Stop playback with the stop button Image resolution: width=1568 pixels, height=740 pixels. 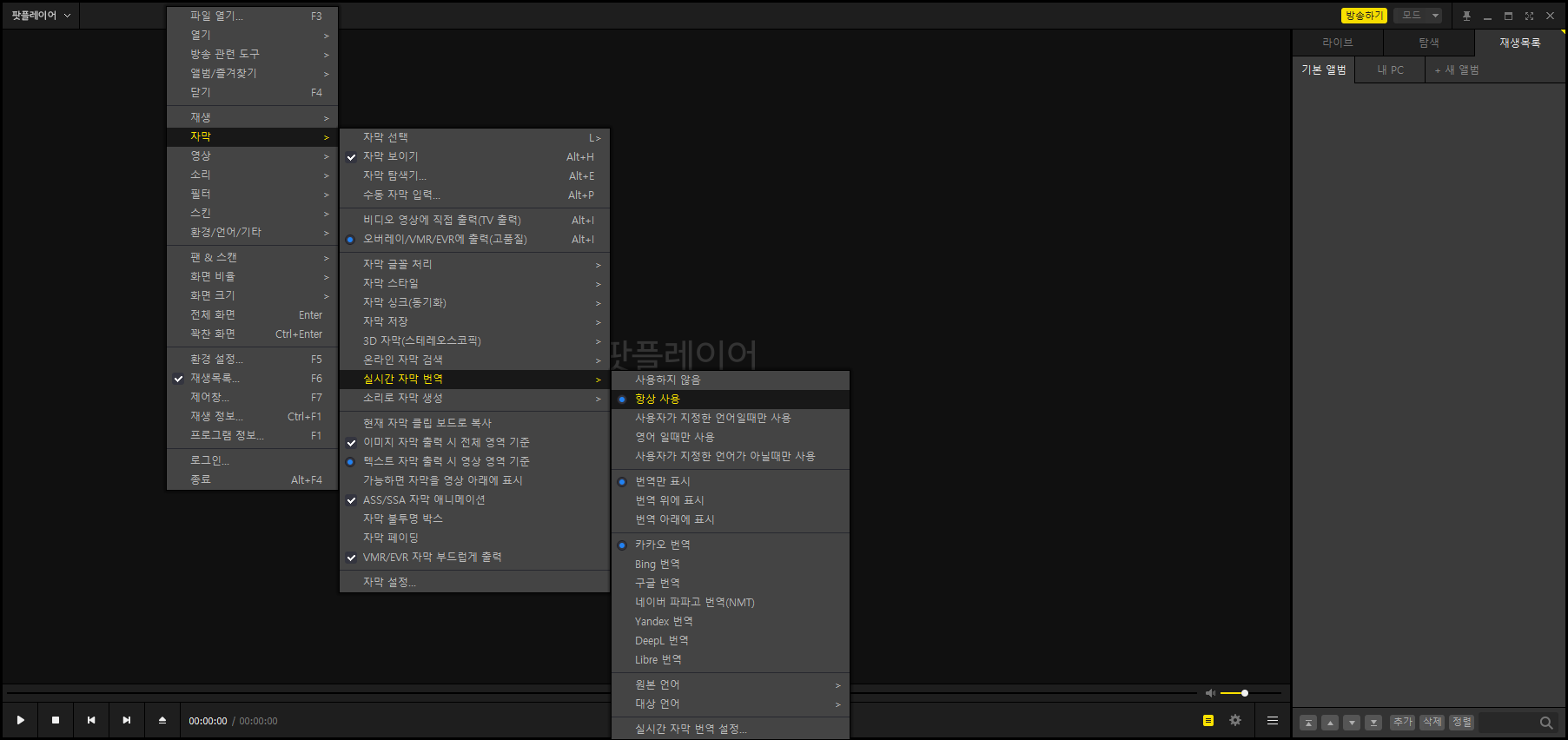click(x=56, y=720)
